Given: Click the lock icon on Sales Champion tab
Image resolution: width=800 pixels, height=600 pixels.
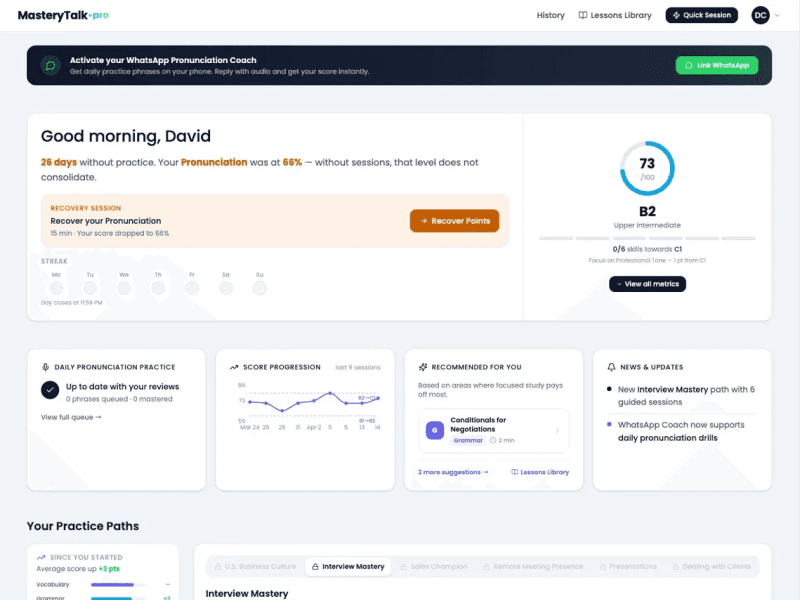Looking at the screenshot, I should click(404, 566).
